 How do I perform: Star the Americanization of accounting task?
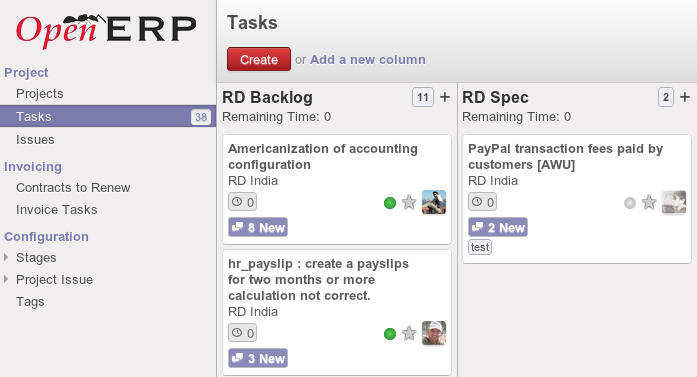pyautogui.click(x=409, y=203)
